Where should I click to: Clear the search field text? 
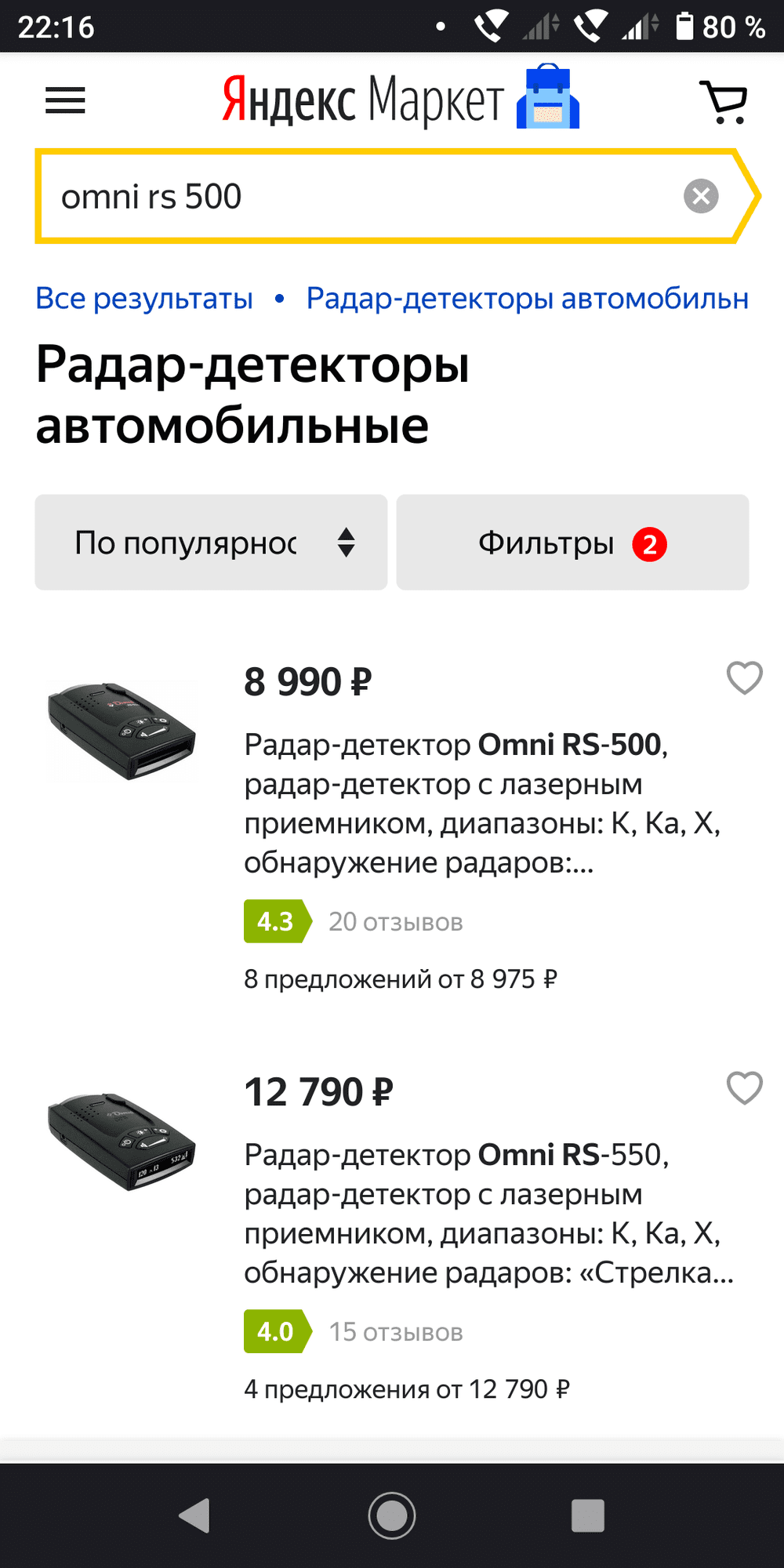click(701, 196)
